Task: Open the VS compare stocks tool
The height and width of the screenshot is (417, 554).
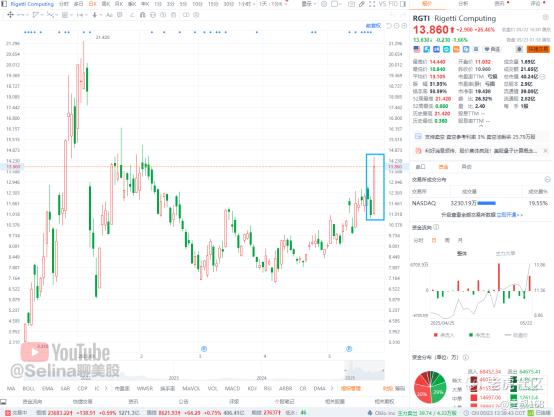Action: (383, 4)
